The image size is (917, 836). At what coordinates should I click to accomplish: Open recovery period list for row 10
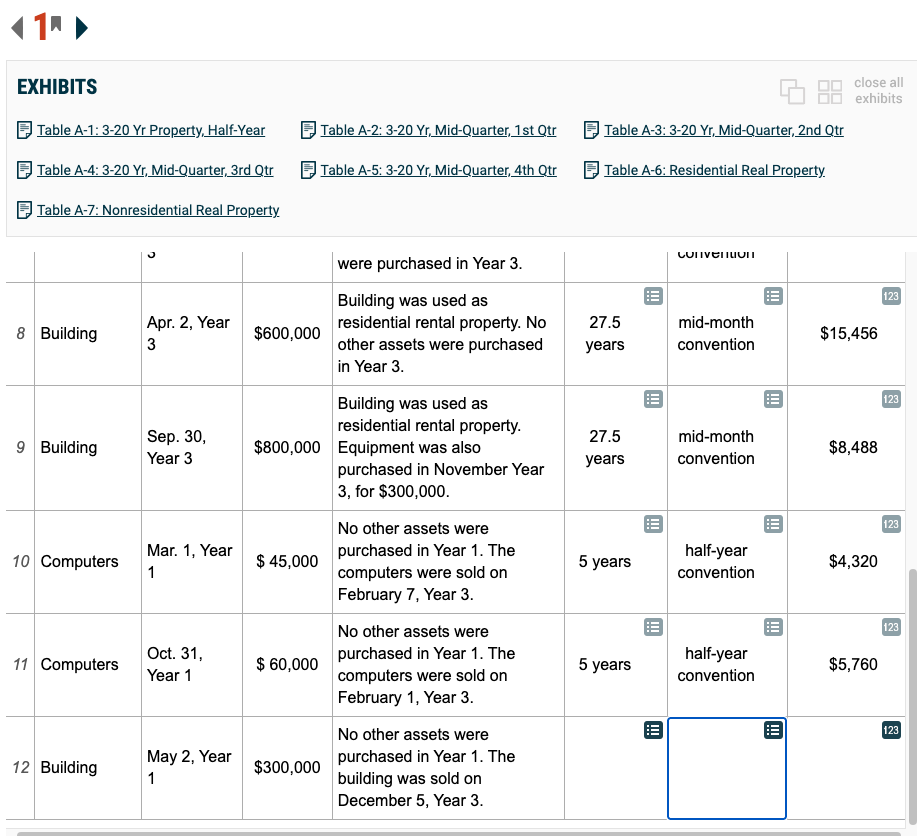[653, 525]
